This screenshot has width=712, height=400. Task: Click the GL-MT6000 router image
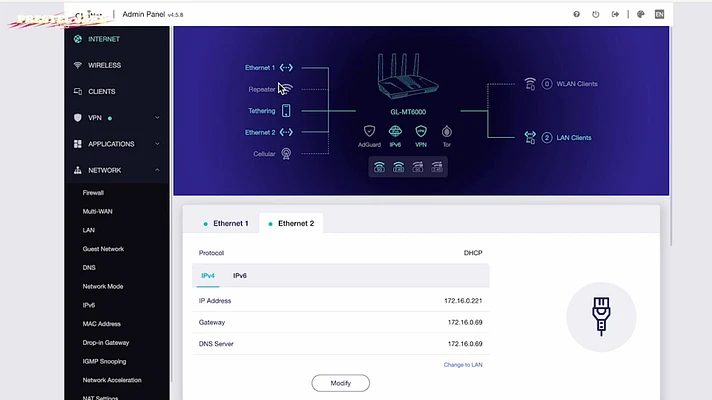407,76
